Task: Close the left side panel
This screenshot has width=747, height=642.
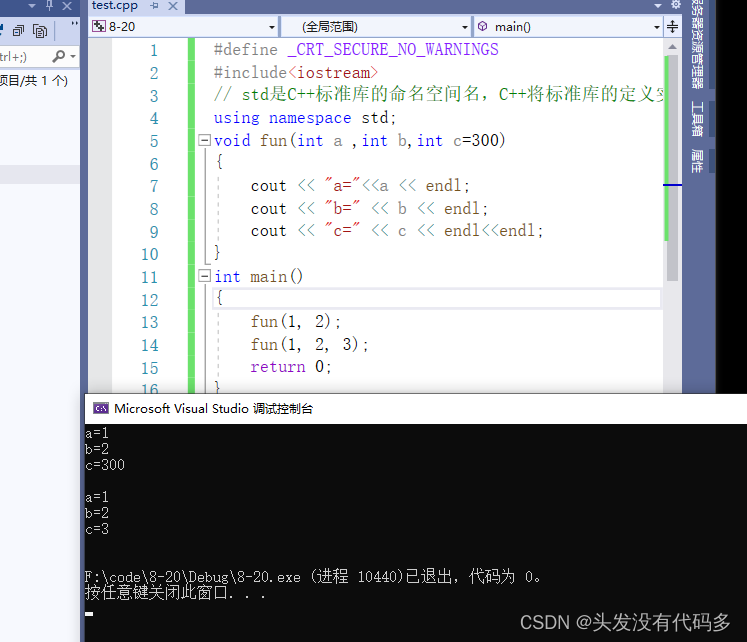Action: click(67, 6)
